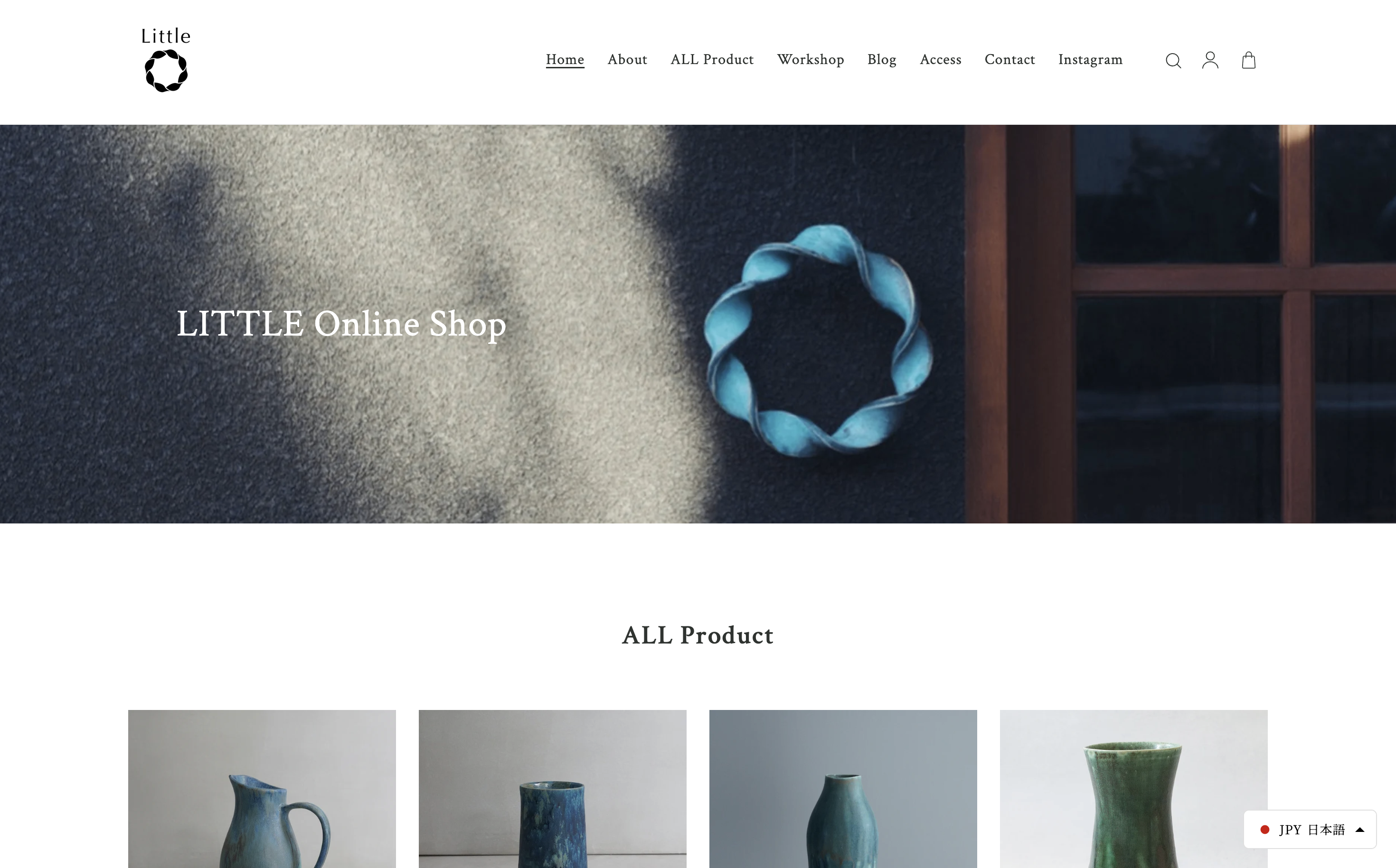The width and height of the screenshot is (1396, 868).
Task: Open the account login icon
Action: coord(1210,60)
